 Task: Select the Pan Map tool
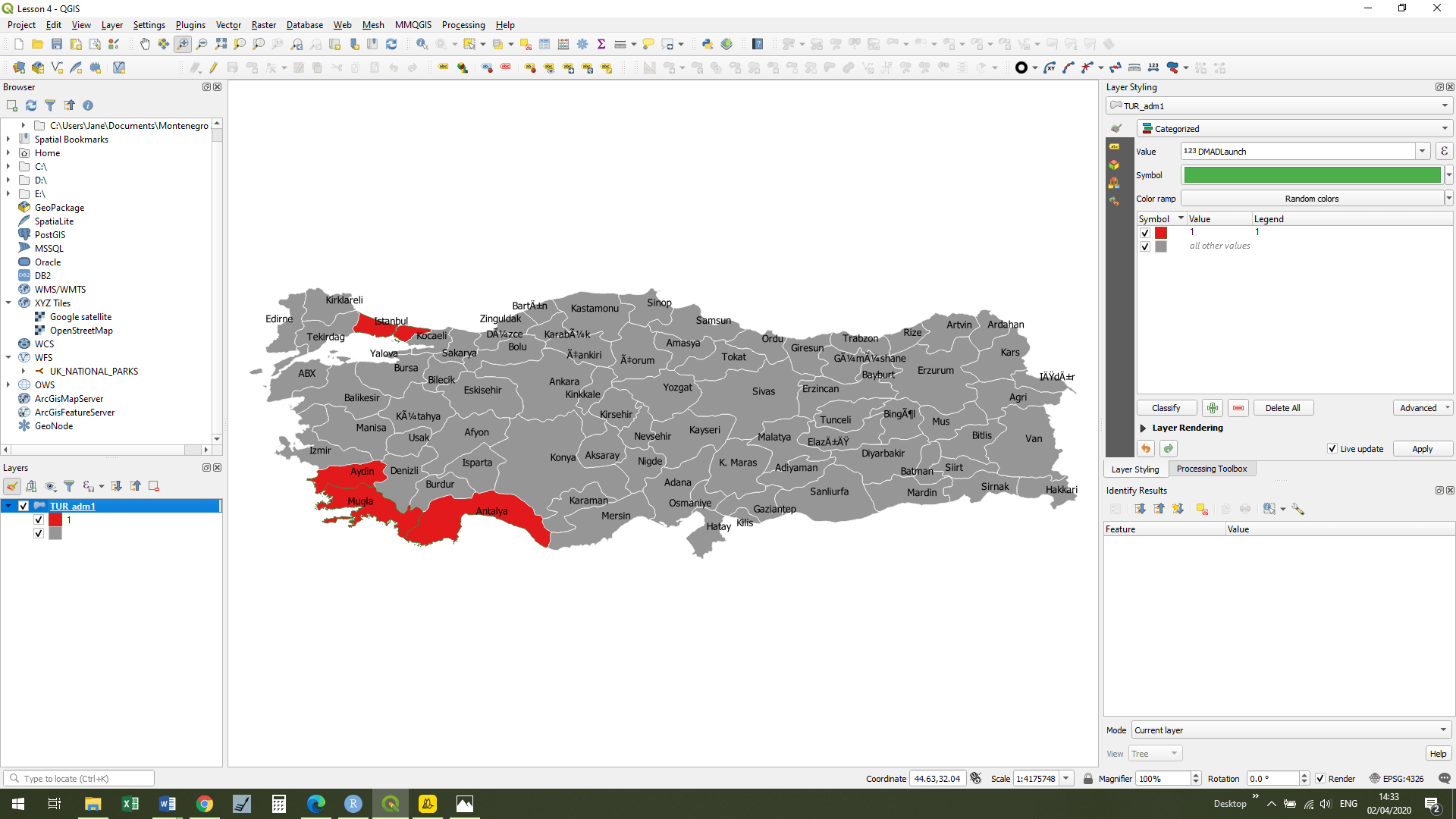[x=145, y=44]
